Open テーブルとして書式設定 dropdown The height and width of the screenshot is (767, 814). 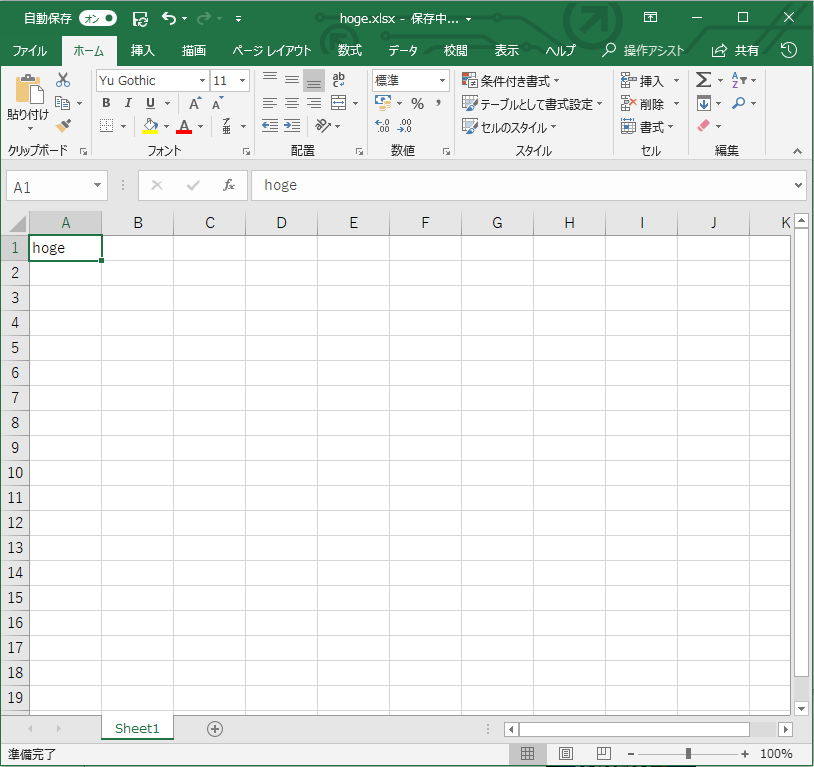[532, 104]
